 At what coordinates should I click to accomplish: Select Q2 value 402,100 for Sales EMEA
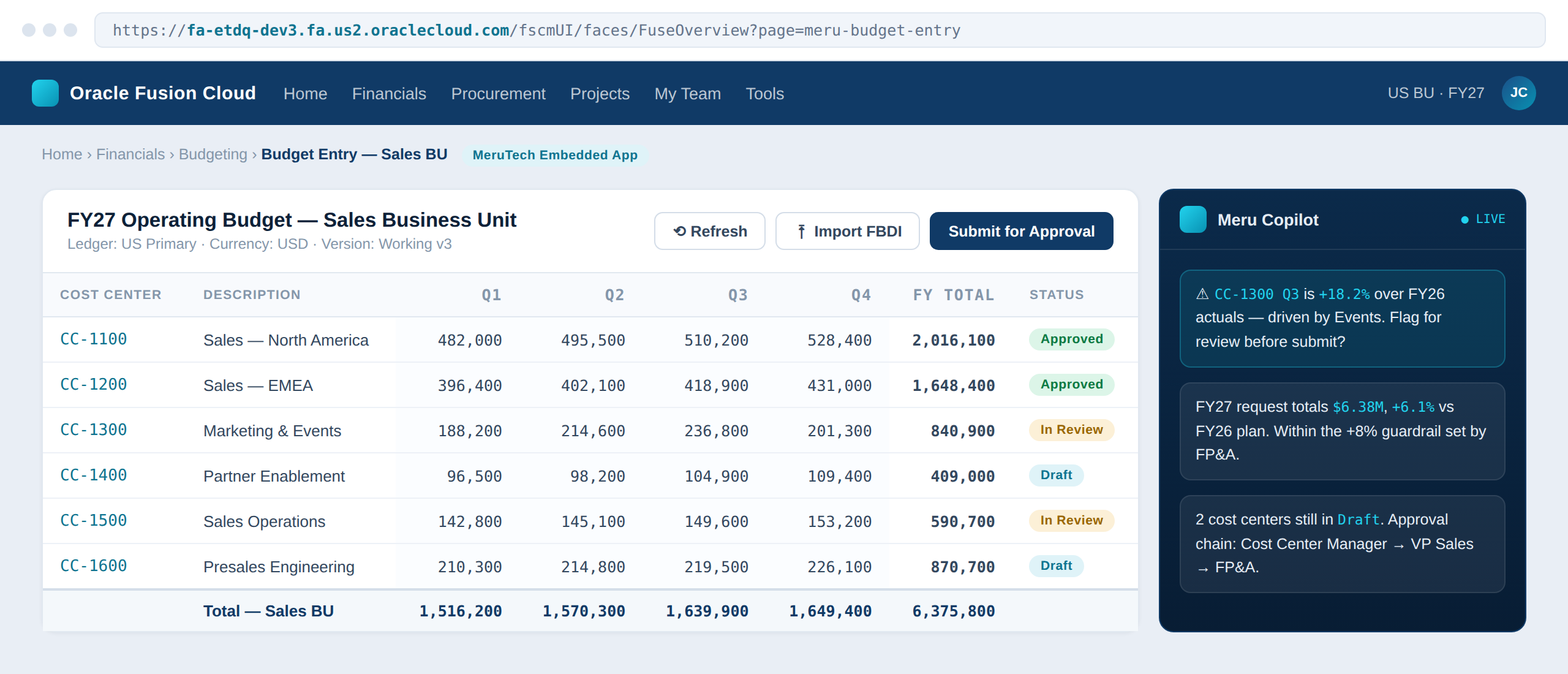point(593,386)
